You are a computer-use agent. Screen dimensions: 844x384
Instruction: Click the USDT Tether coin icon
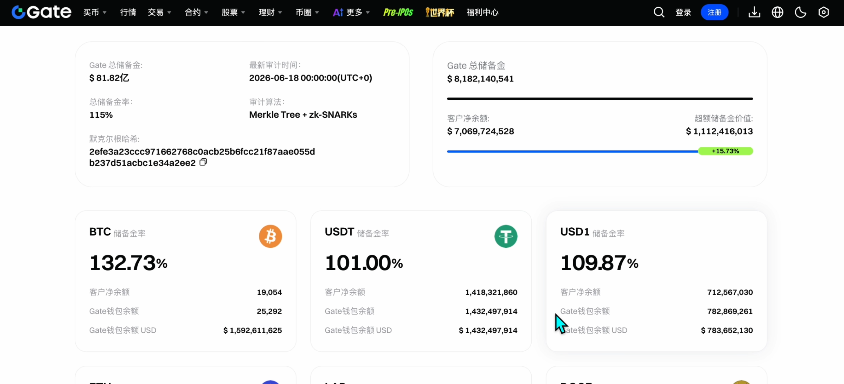[x=506, y=236]
